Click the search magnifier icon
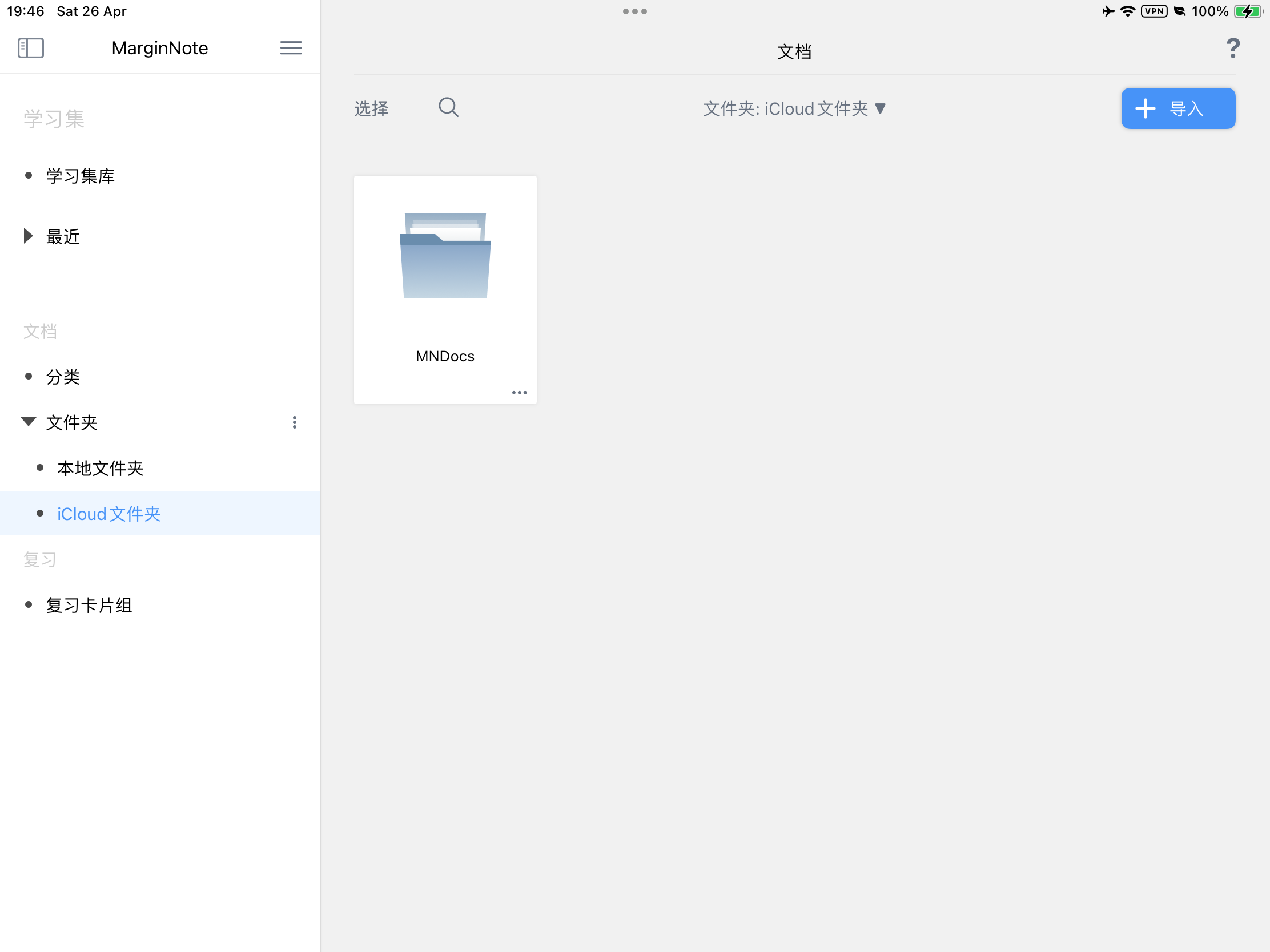Image resolution: width=1270 pixels, height=952 pixels. [448, 107]
